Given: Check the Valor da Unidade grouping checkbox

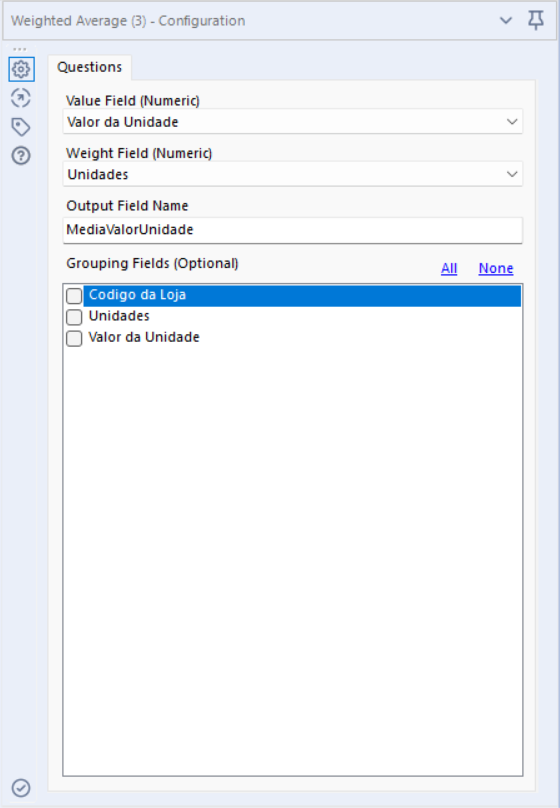Looking at the screenshot, I should tap(74, 339).
